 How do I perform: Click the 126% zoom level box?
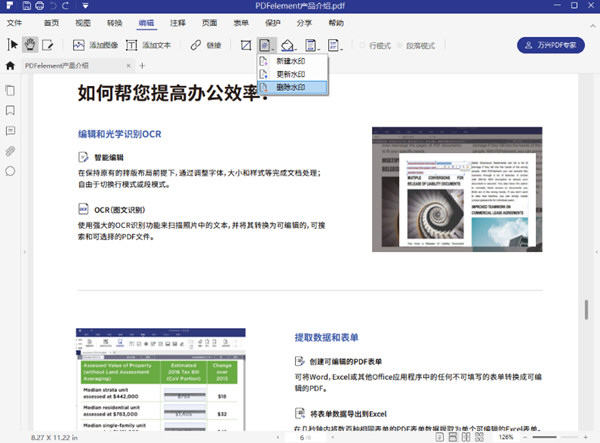[x=506, y=437]
